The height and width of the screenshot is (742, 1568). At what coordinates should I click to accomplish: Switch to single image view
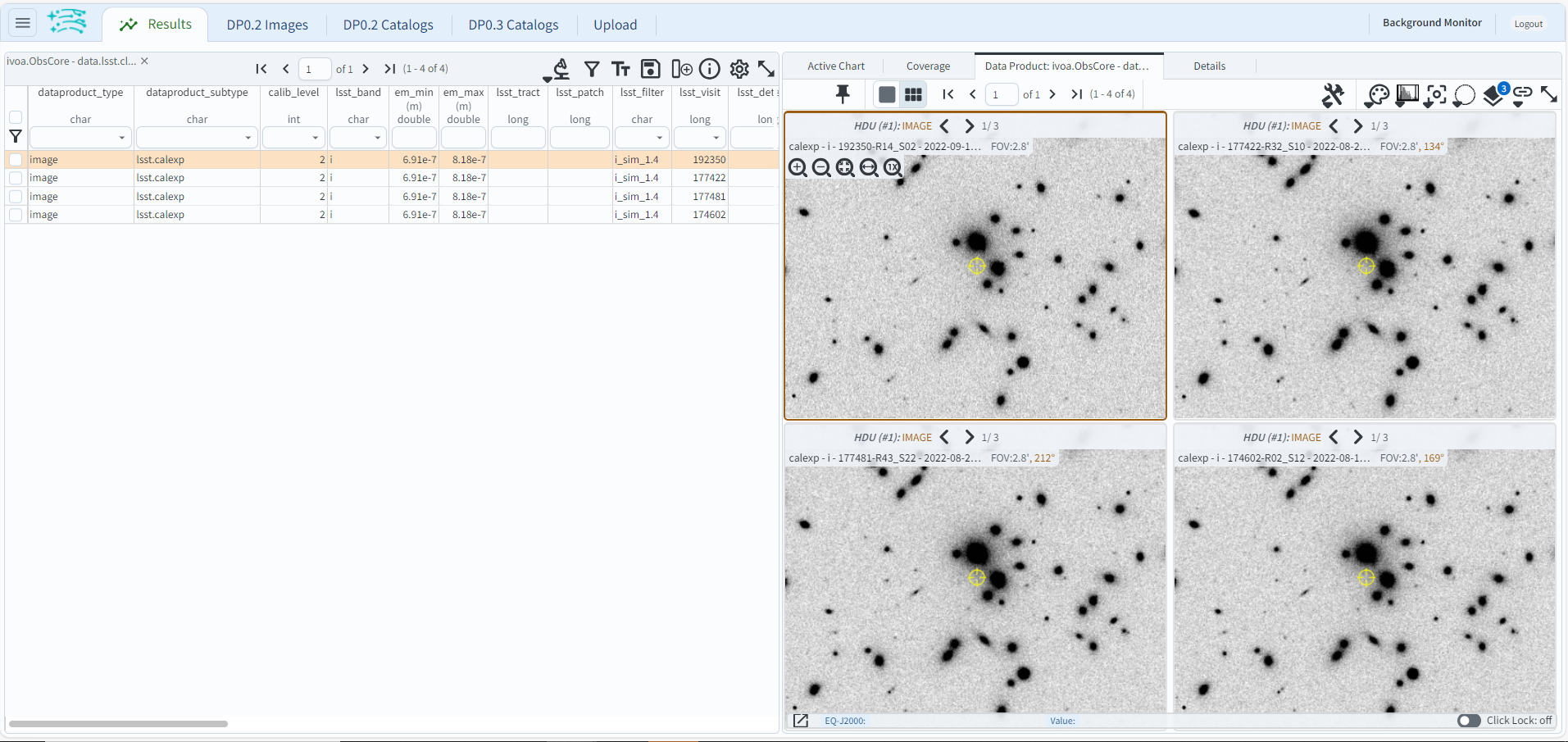[887, 94]
